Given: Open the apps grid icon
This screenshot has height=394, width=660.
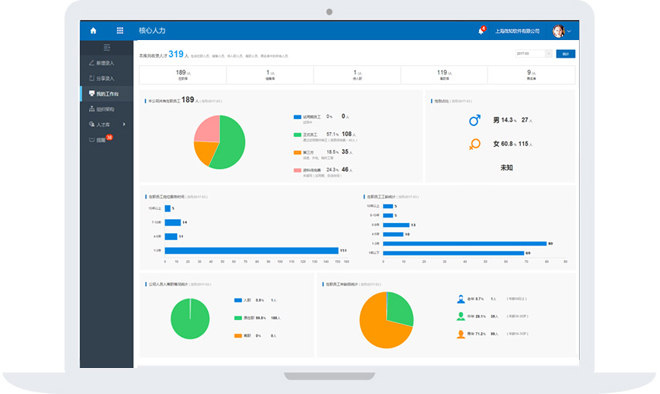Looking at the screenshot, I should (x=120, y=31).
